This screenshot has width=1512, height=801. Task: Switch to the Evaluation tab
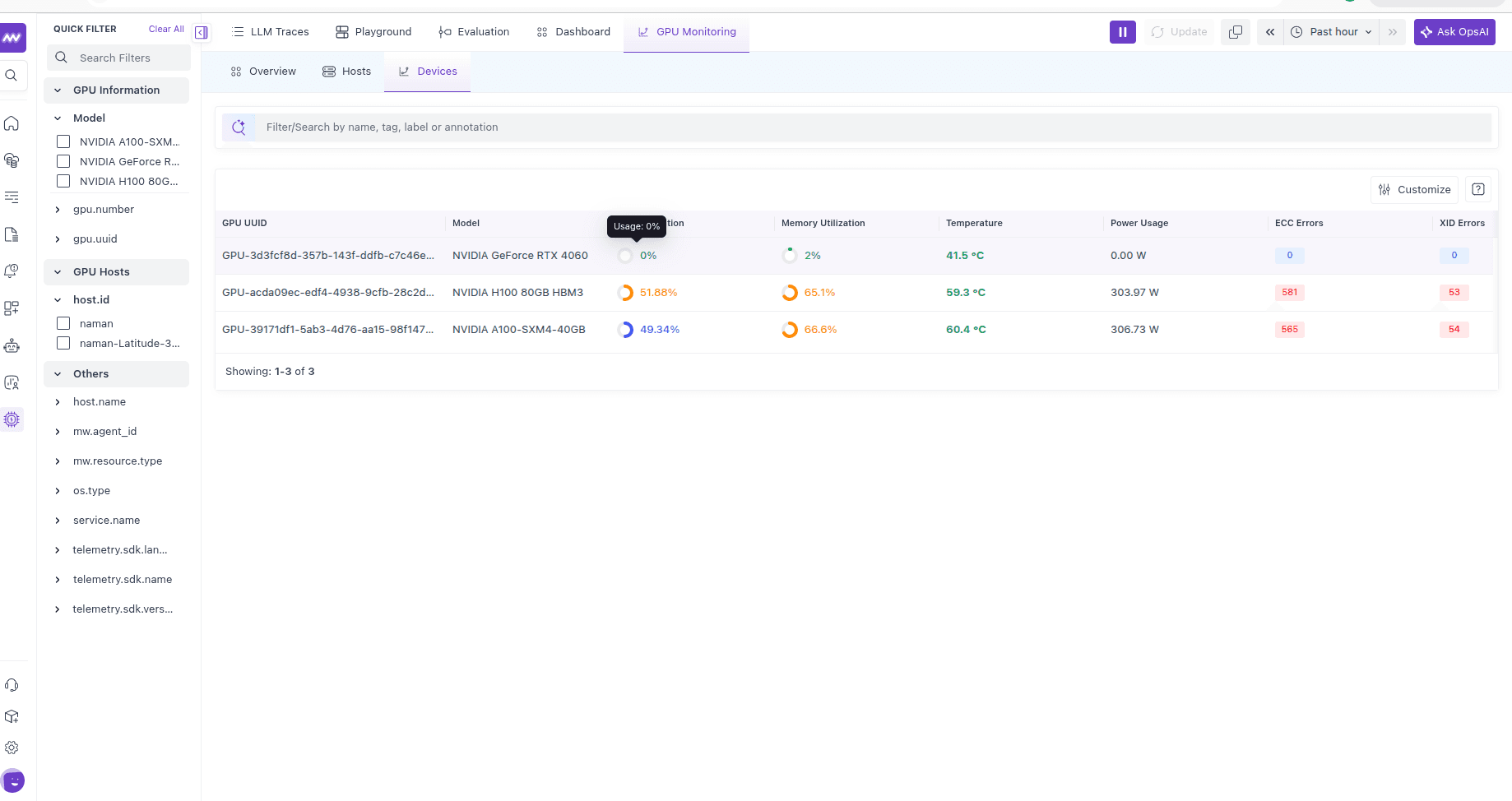coord(474,32)
